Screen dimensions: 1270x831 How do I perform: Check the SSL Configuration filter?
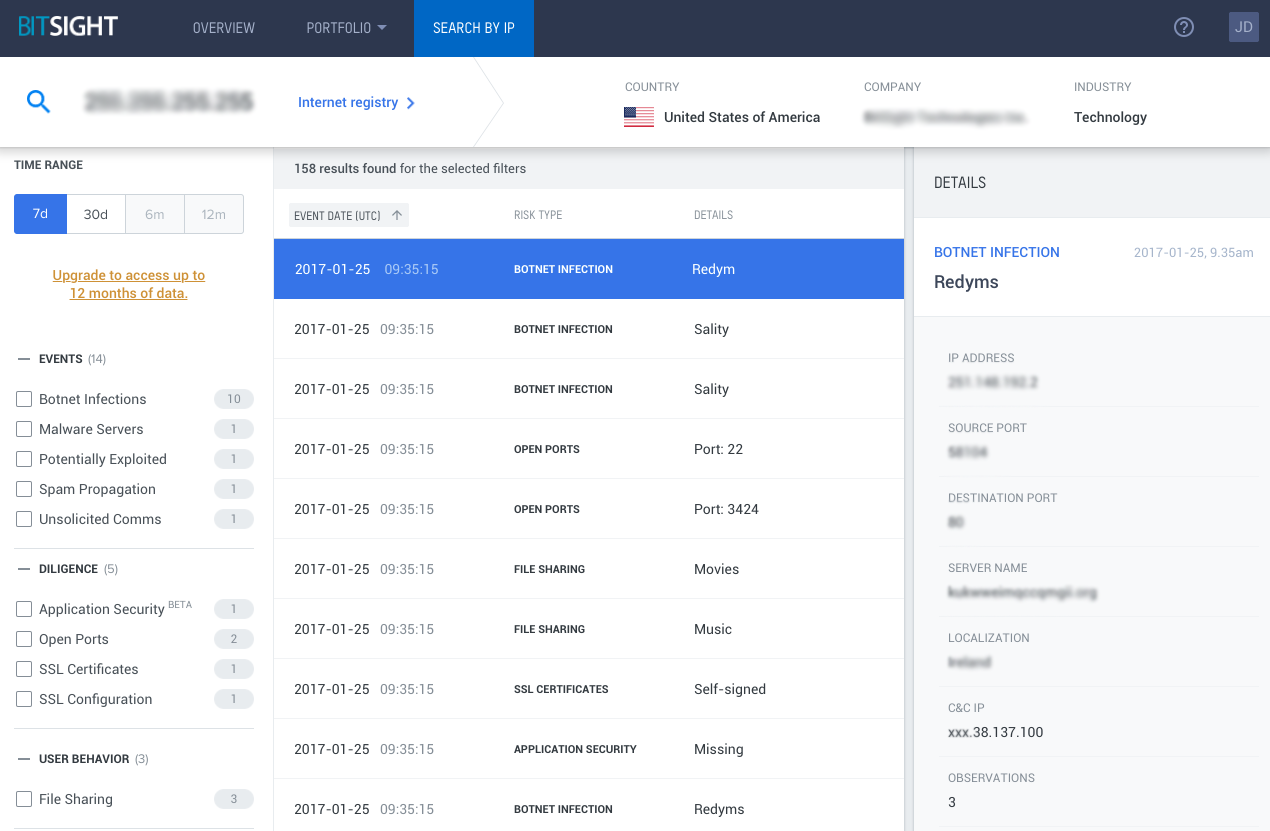(24, 699)
